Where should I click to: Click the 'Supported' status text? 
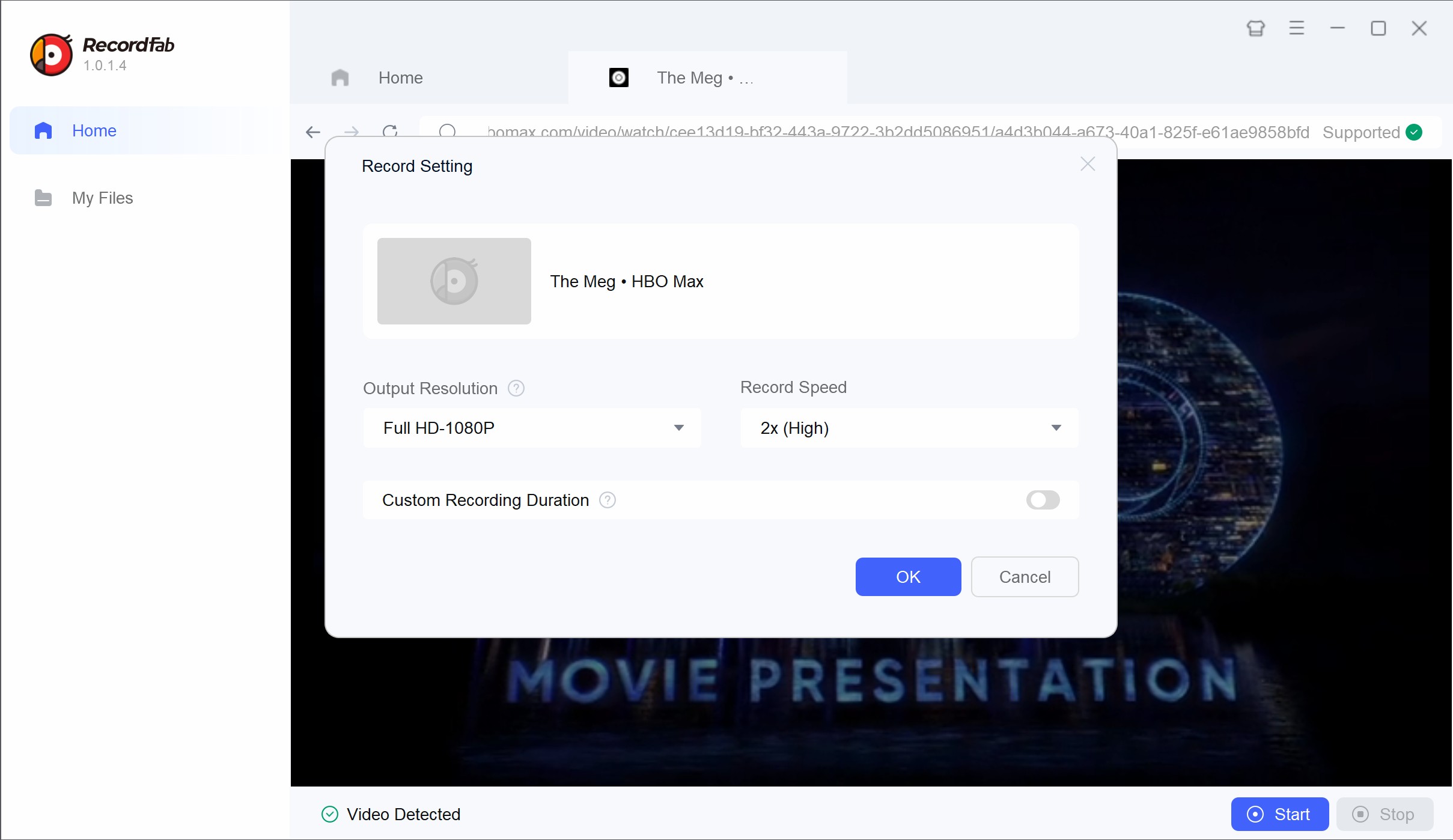pos(1362,132)
